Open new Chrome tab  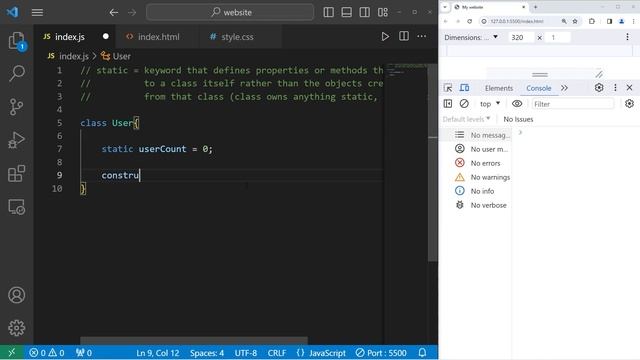pos(535,7)
